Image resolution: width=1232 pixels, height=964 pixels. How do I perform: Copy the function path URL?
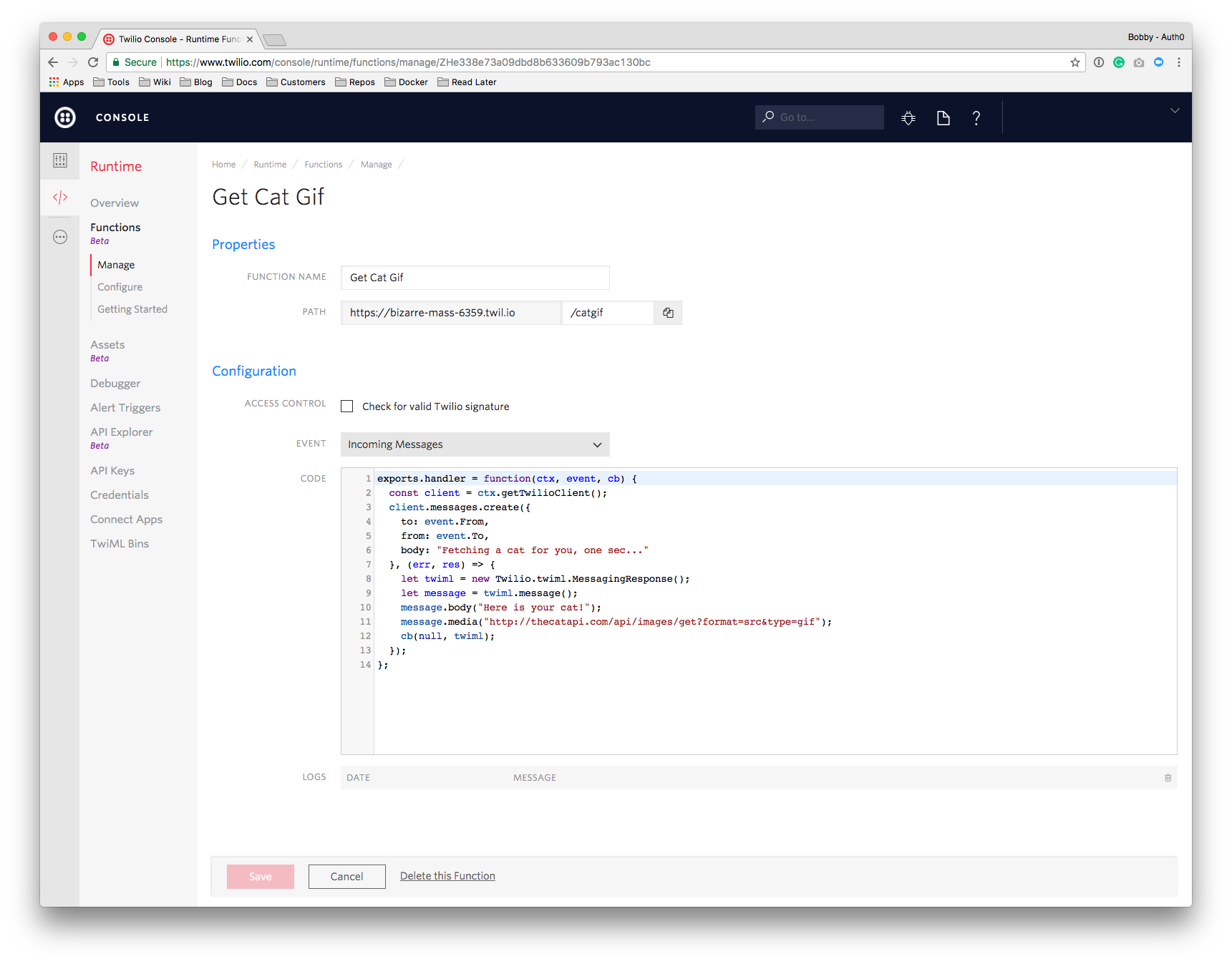point(668,313)
